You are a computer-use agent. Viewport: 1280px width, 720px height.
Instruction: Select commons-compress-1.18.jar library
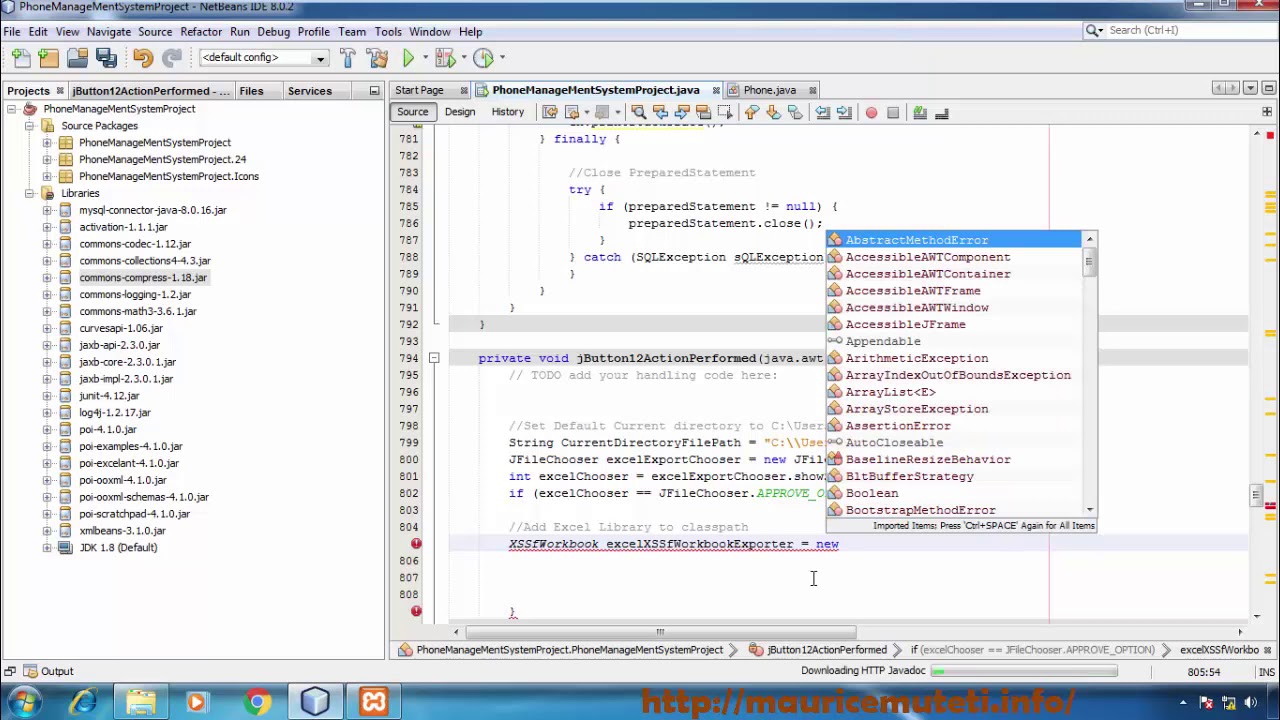(143, 277)
